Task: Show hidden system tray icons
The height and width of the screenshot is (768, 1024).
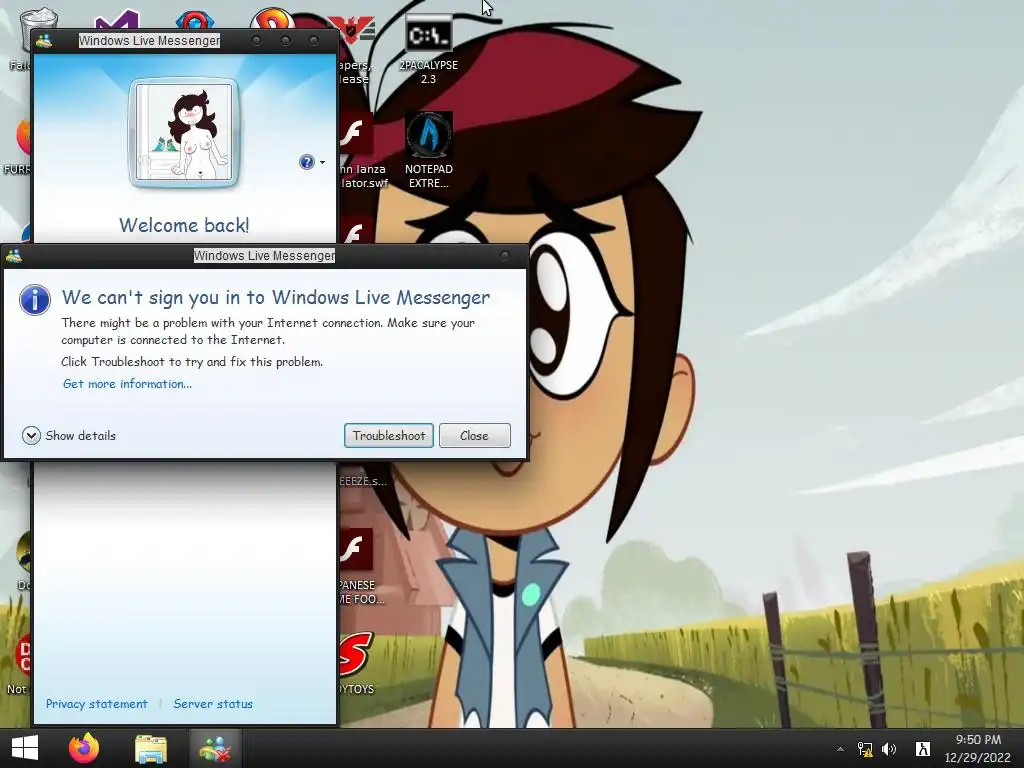Action: (840, 749)
